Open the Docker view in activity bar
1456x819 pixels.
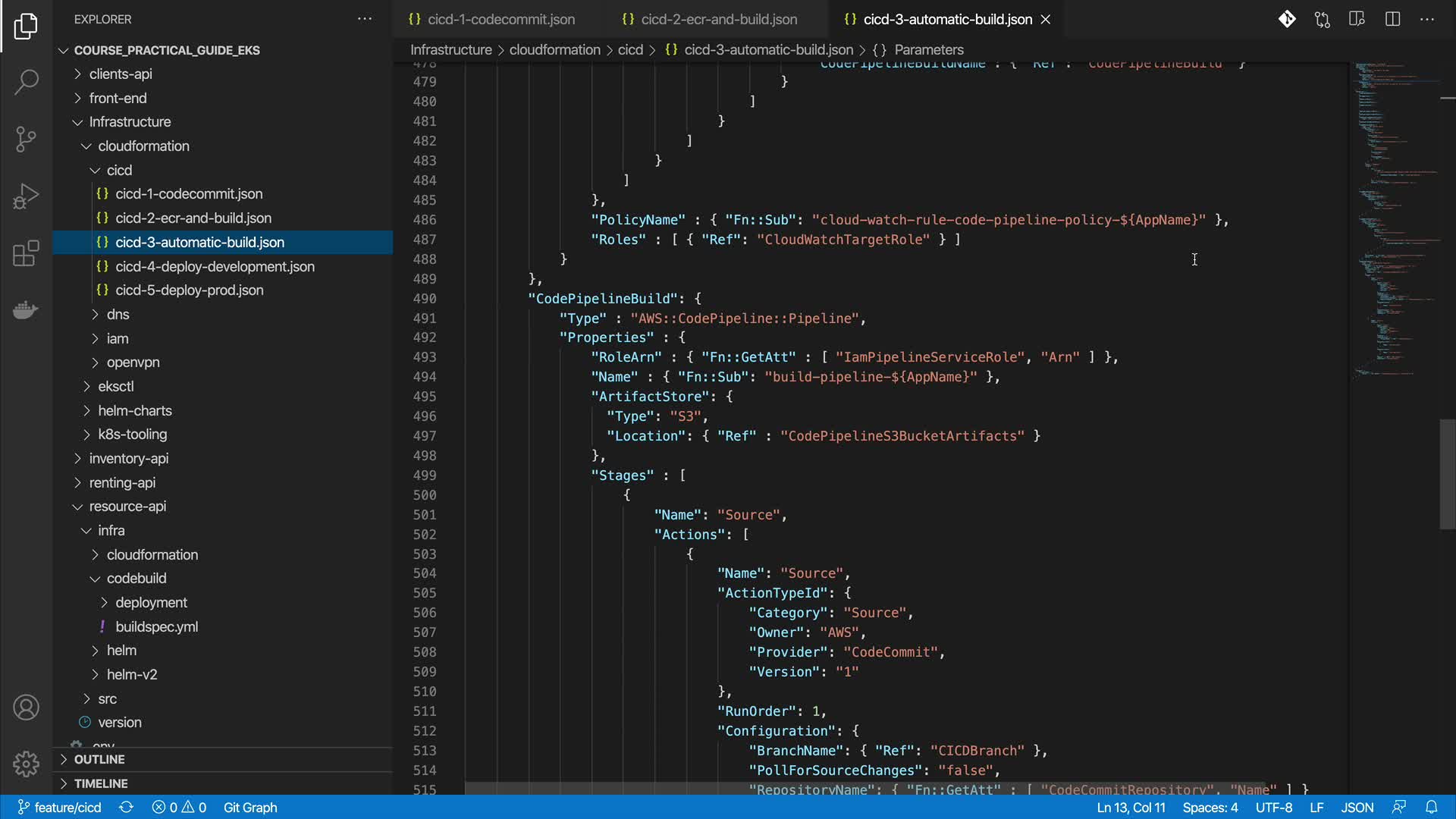26,310
